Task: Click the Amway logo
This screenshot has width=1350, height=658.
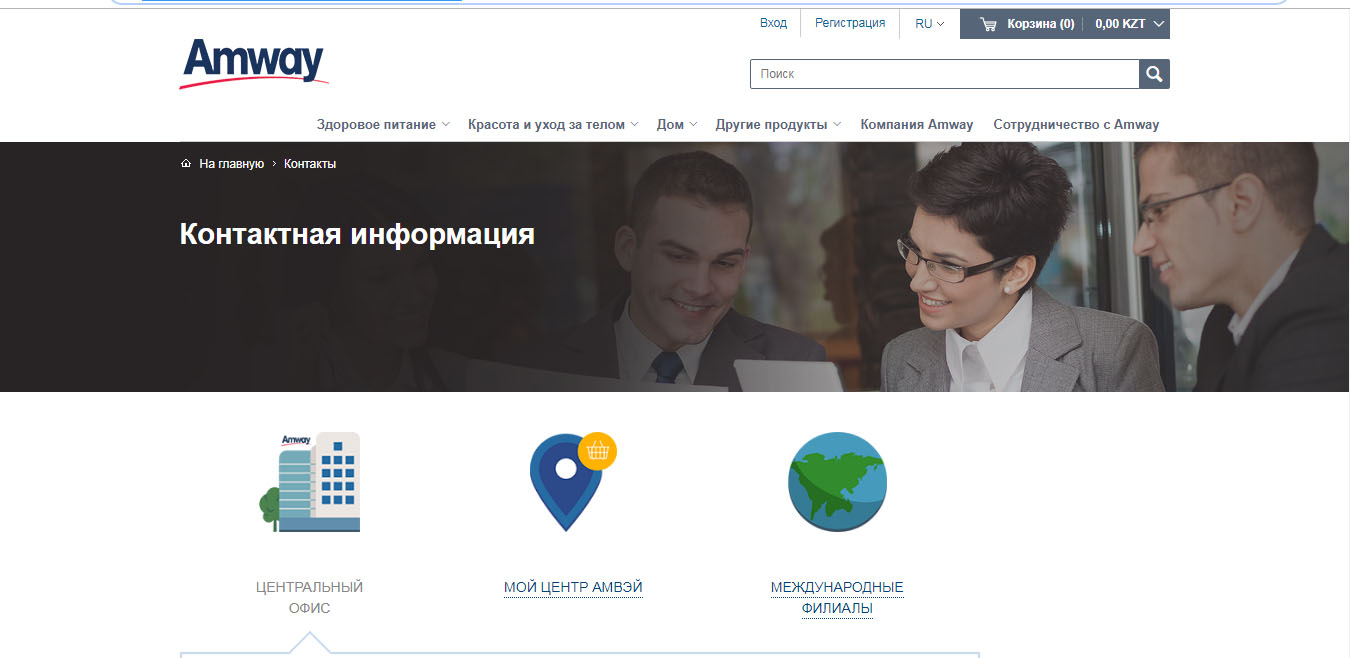Action: point(254,63)
